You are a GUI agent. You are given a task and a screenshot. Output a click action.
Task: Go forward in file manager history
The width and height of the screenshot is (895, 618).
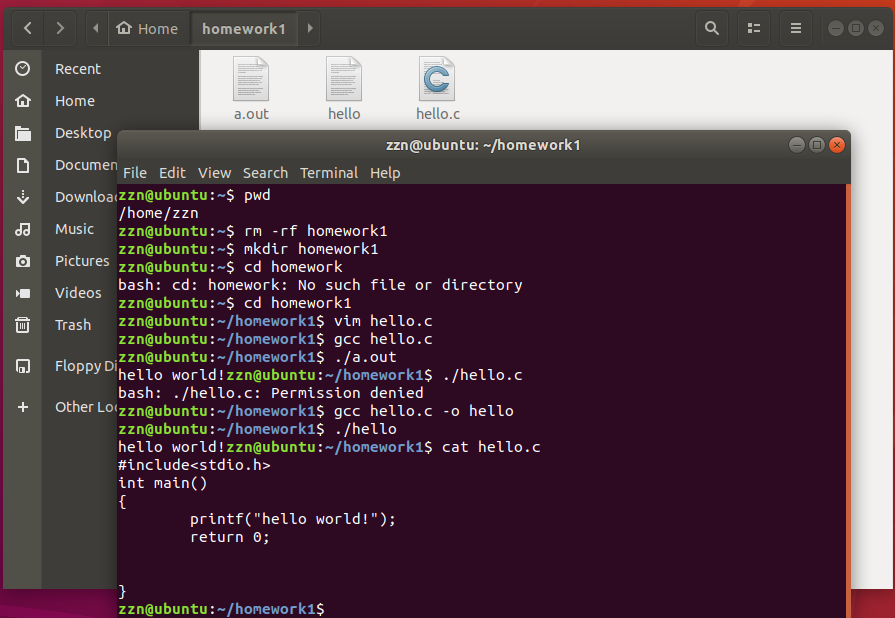(60, 28)
